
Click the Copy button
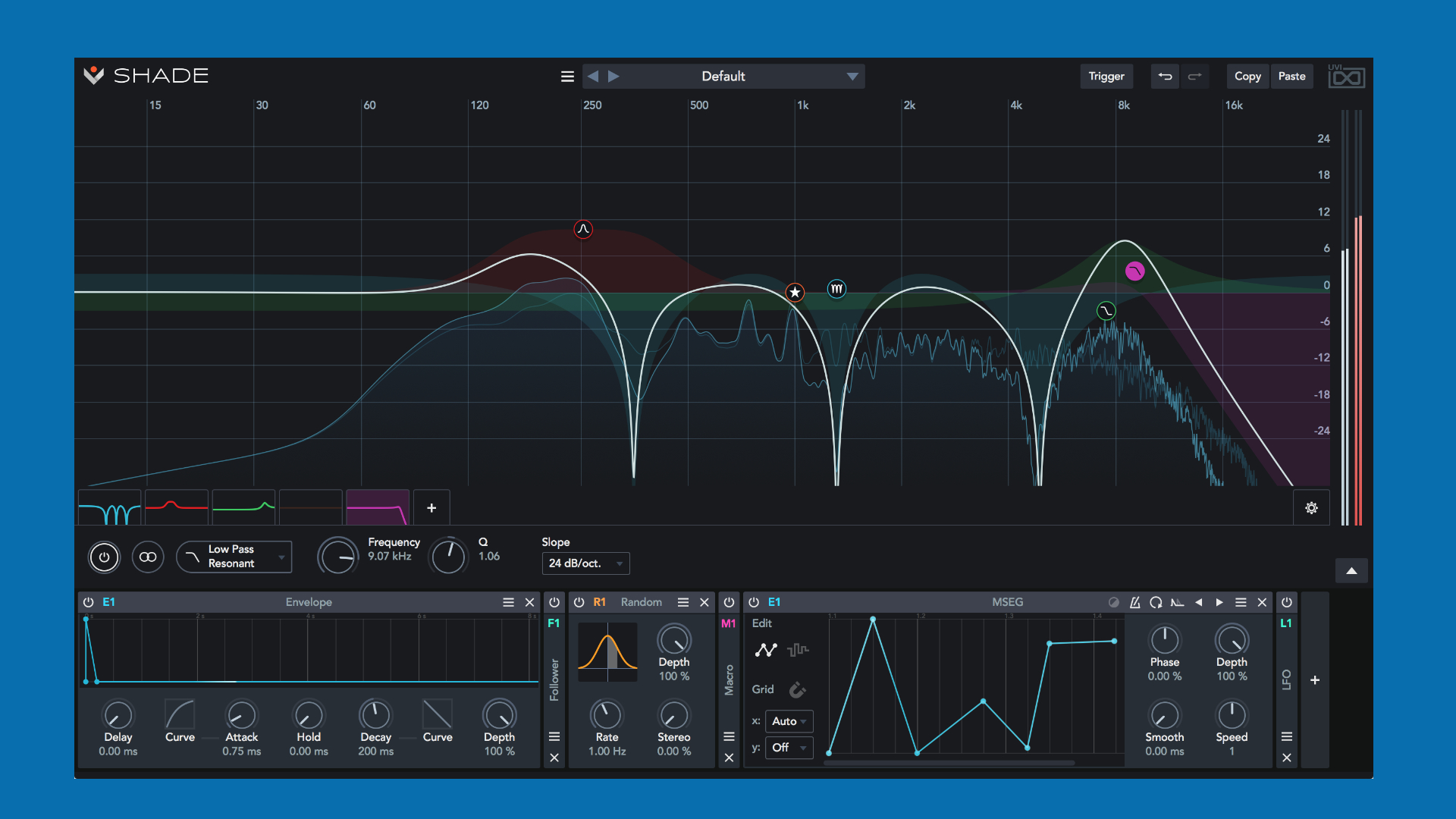[x=1247, y=77]
